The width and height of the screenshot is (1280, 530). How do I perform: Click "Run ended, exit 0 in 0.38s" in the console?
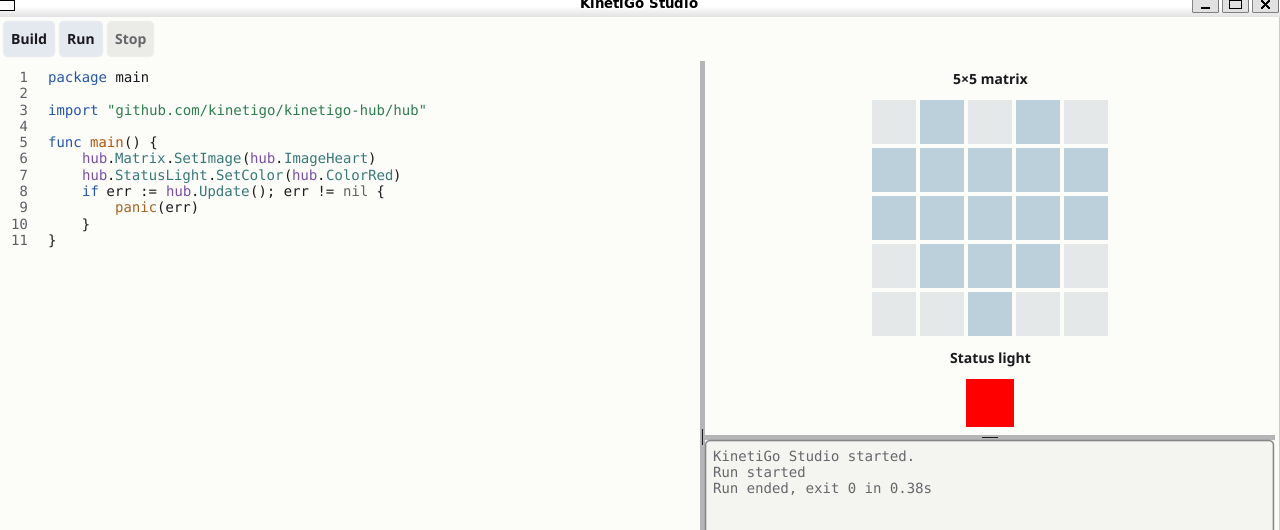(822, 488)
